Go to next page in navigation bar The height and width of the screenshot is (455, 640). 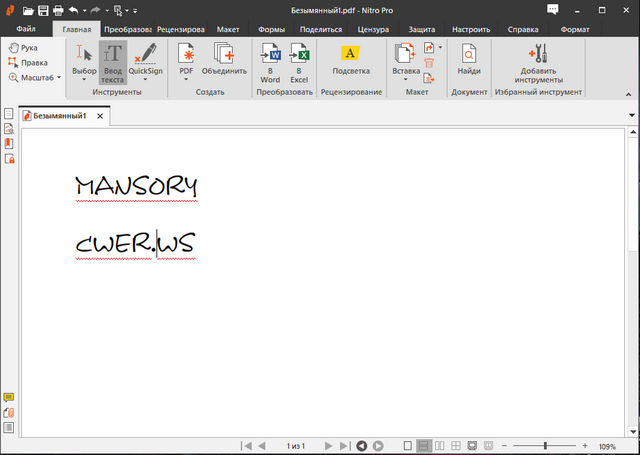[x=328, y=445]
